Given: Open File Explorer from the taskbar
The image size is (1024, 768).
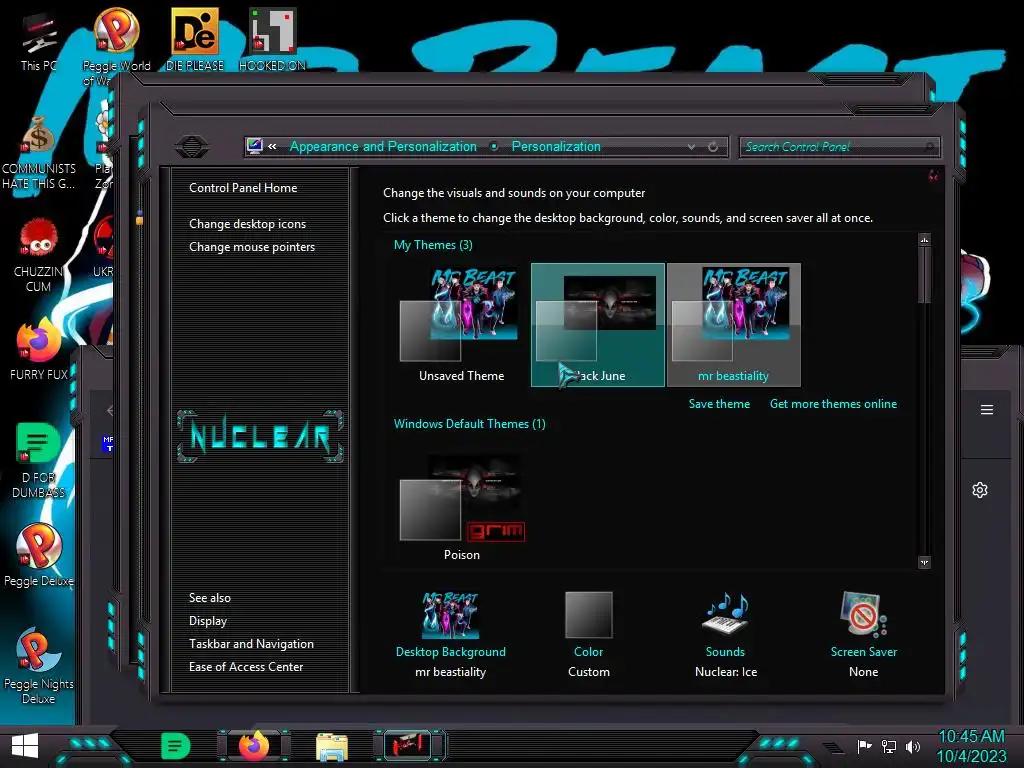Looking at the screenshot, I should 332,746.
